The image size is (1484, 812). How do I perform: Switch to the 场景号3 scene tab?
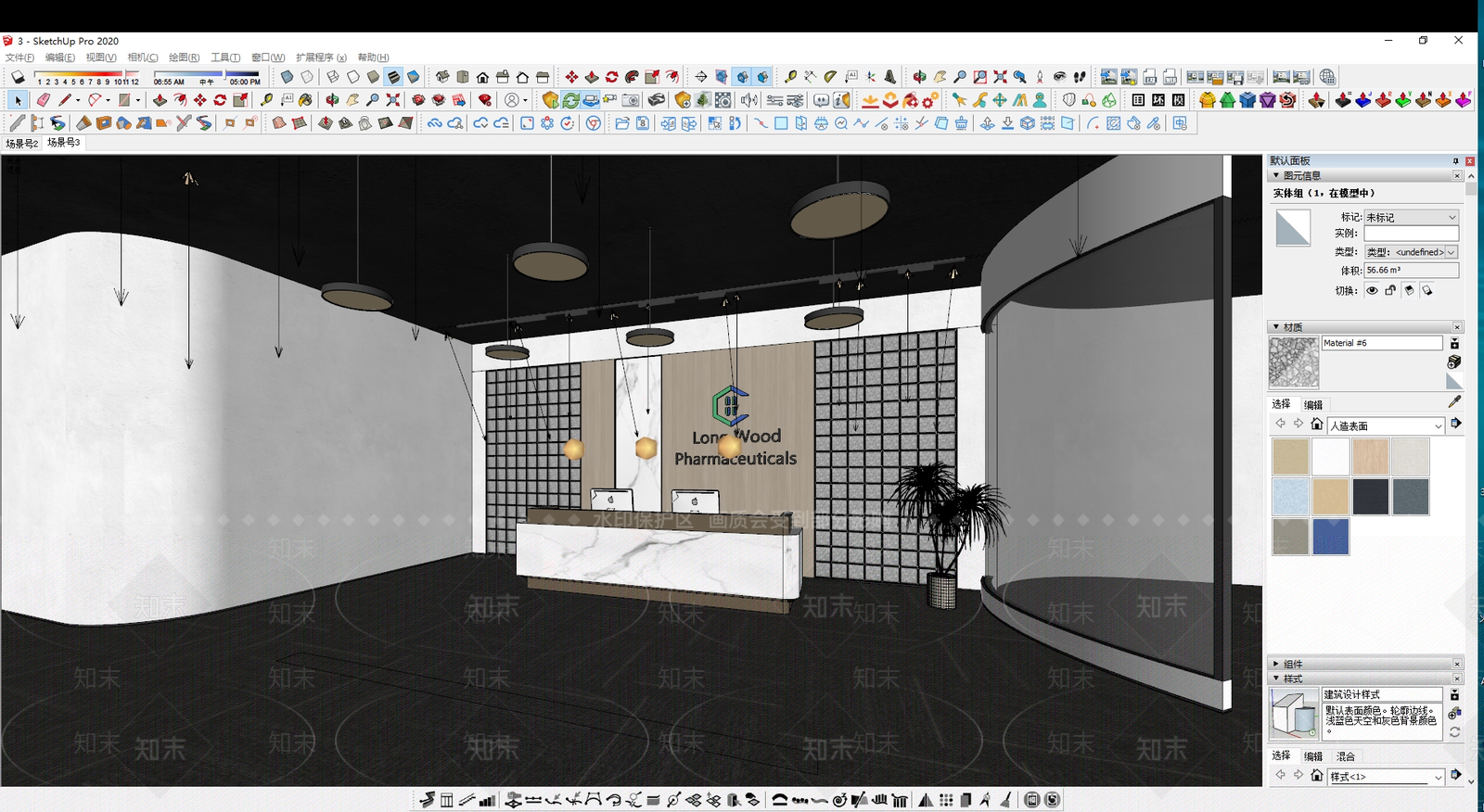pyautogui.click(x=64, y=143)
